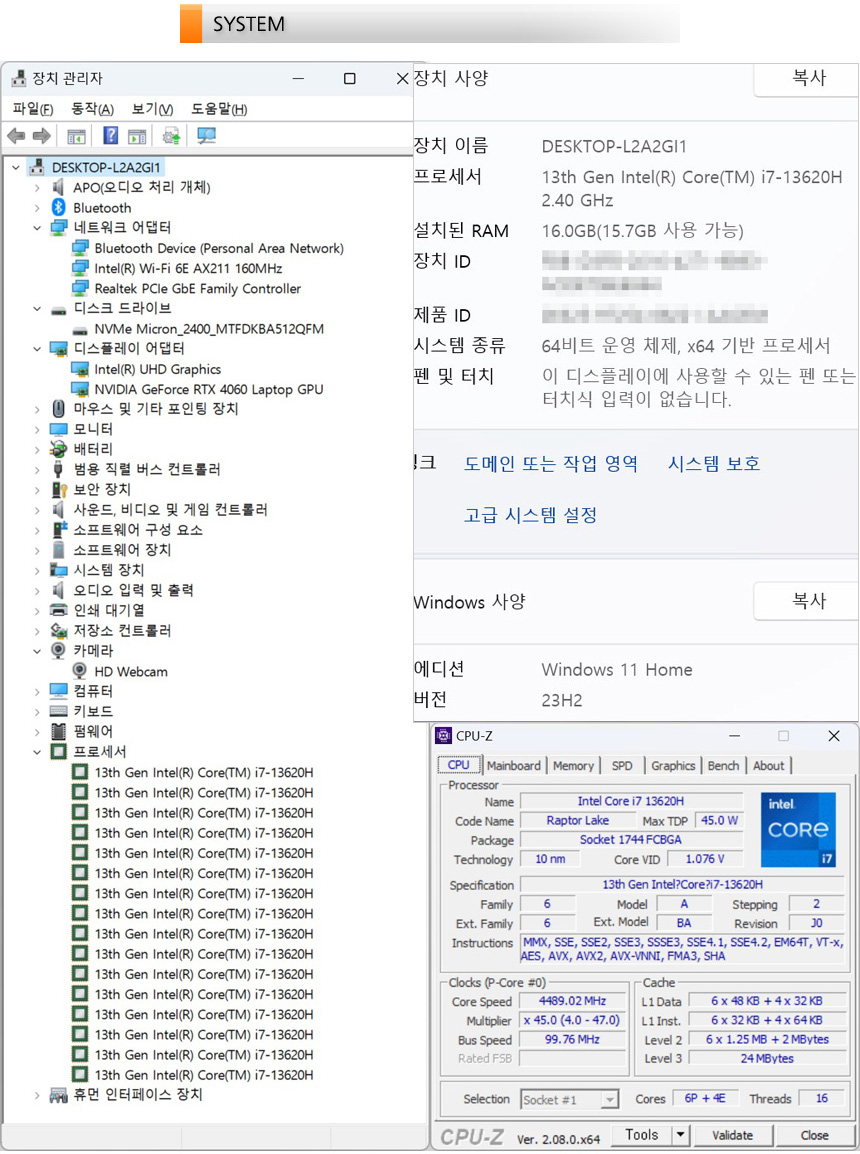This screenshot has height=1154, width=860.
Task: Click the Intel Core i7 logo in CPU-Z
Action: click(798, 830)
